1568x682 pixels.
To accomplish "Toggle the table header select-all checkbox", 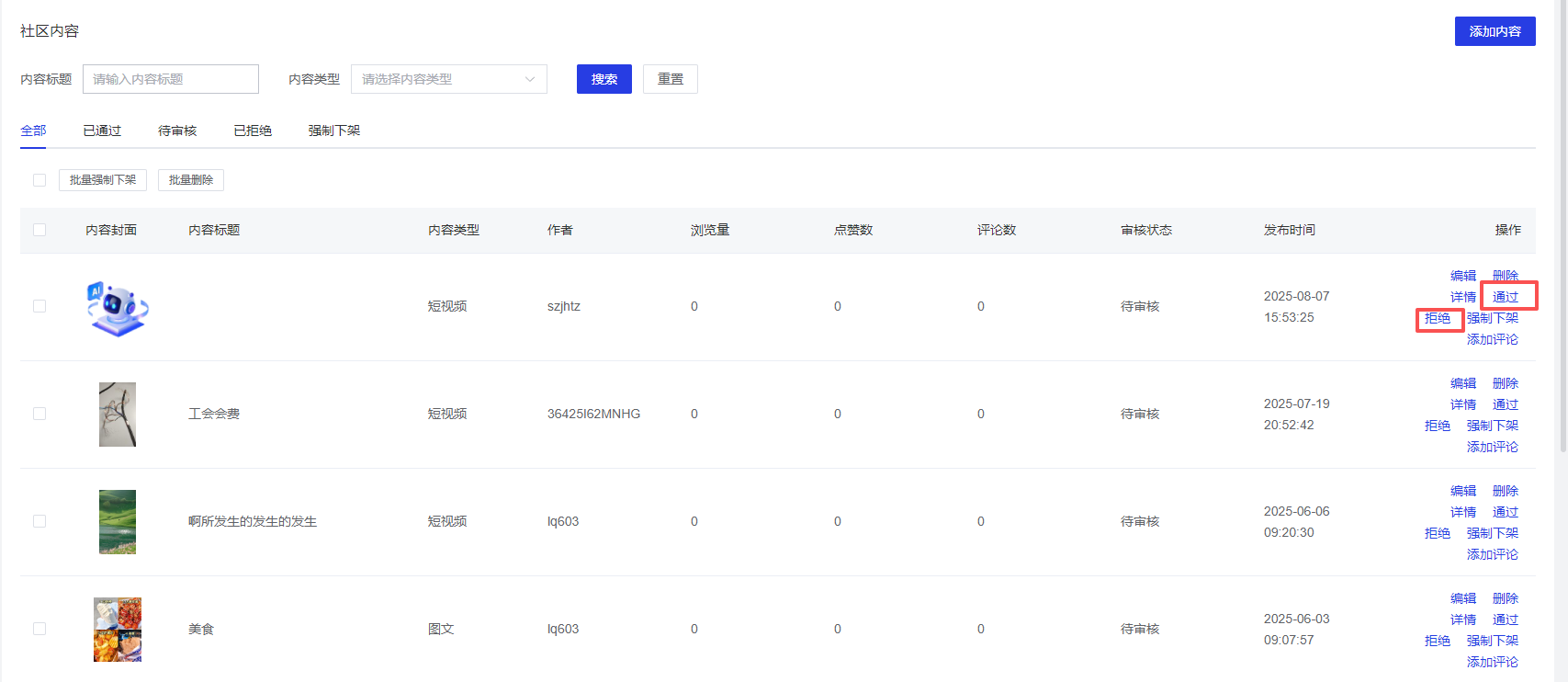I will point(39,230).
